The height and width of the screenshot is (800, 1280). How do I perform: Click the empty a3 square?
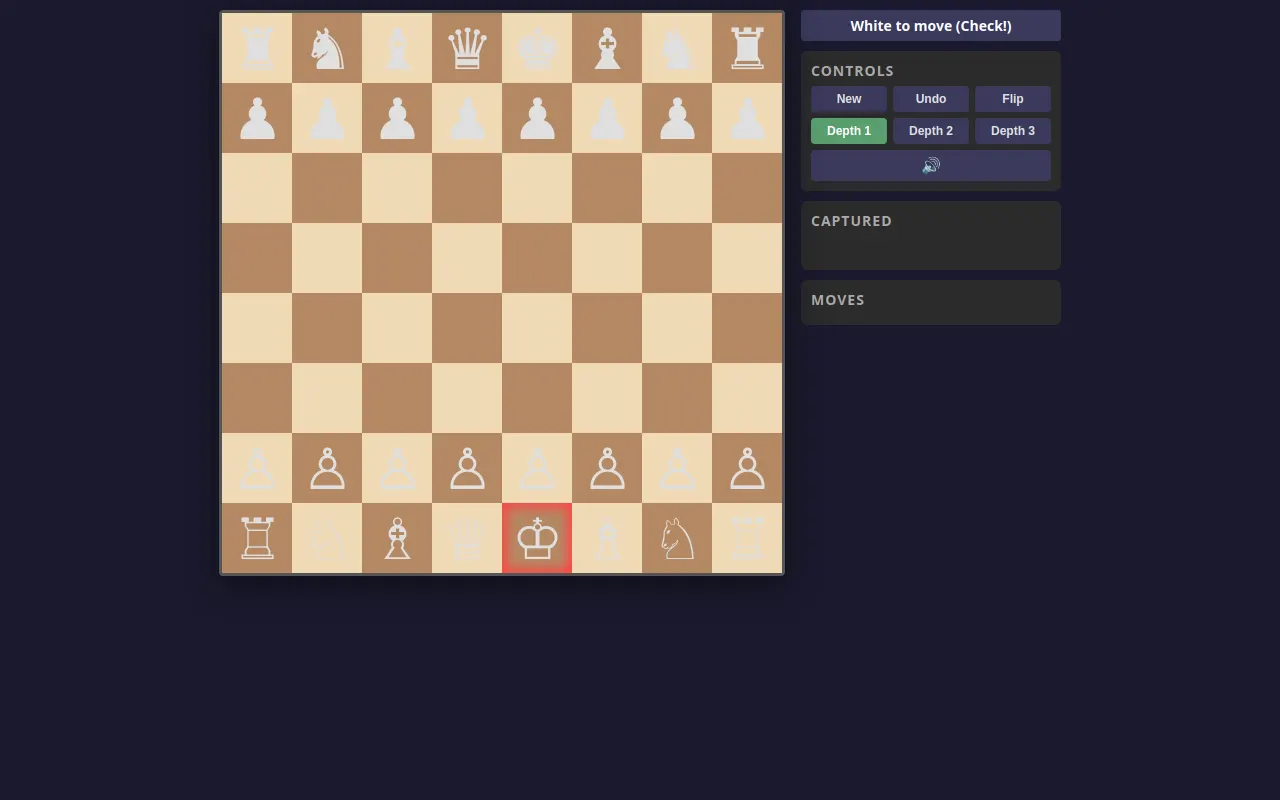(x=257, y=398)
